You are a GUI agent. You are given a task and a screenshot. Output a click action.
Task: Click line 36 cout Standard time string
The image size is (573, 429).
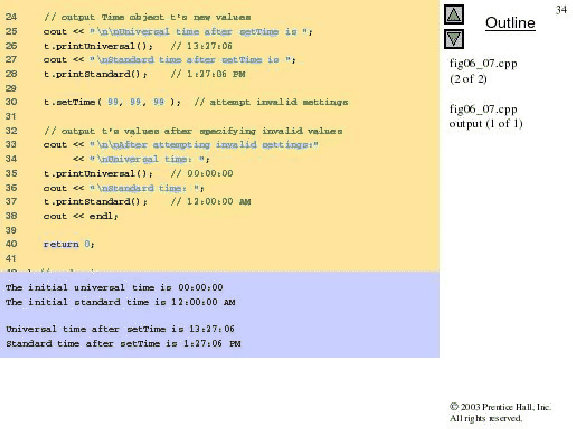pyautogui.click(x=124, y=188)
